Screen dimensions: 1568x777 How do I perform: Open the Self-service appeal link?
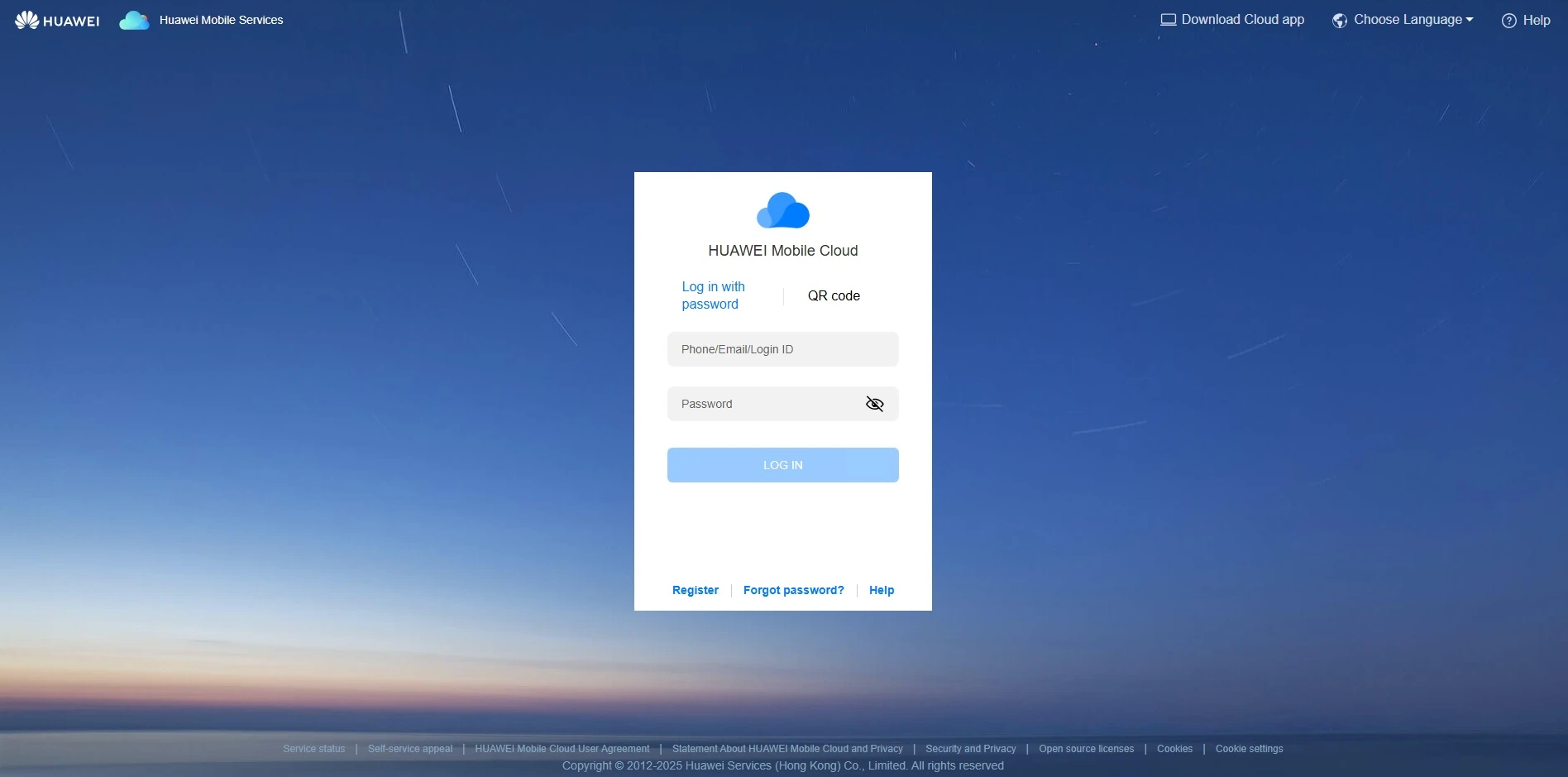pos(409,748)
